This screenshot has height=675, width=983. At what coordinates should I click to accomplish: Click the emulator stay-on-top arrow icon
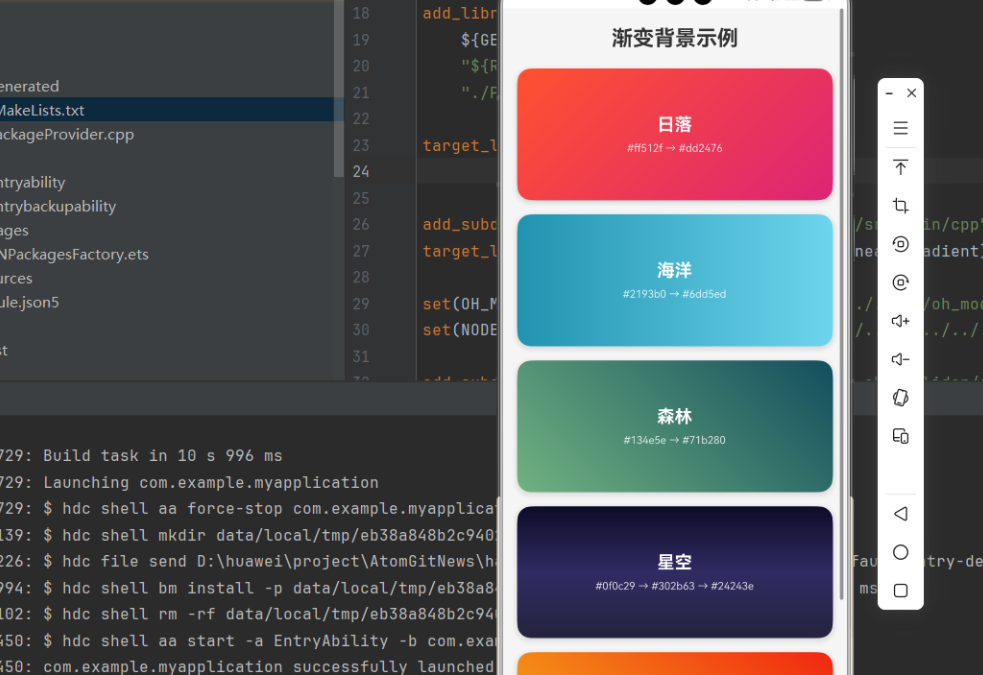(x=900, y=167)
